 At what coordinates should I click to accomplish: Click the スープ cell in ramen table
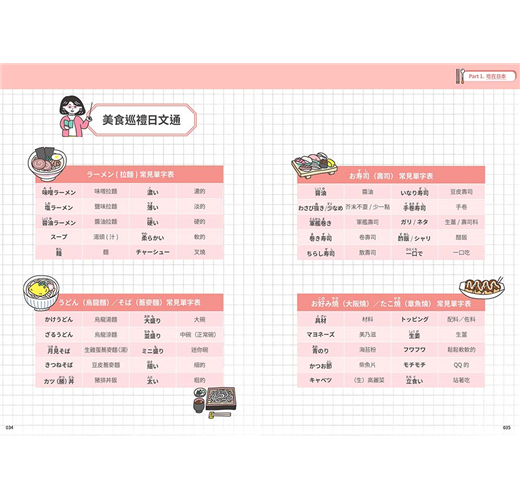[59, 237]
